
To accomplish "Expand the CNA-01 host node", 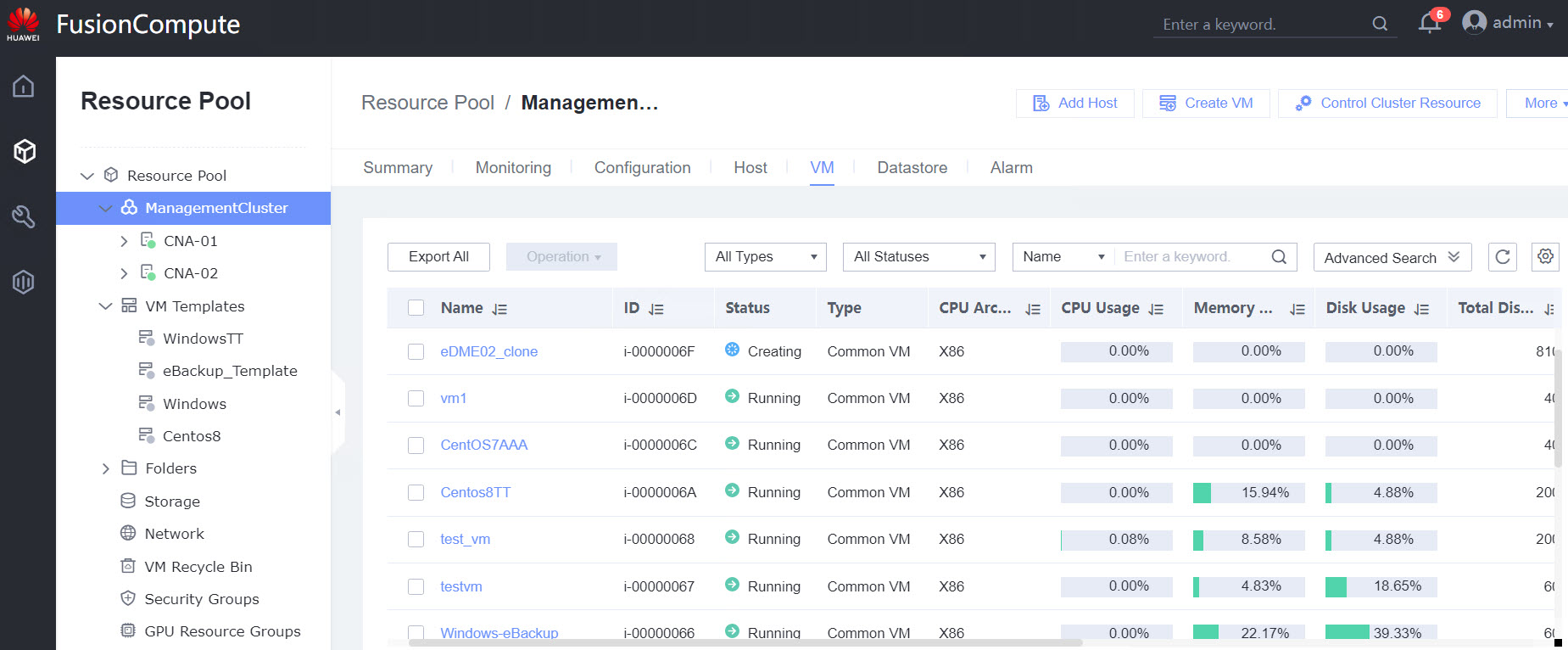I will [124, 241].
